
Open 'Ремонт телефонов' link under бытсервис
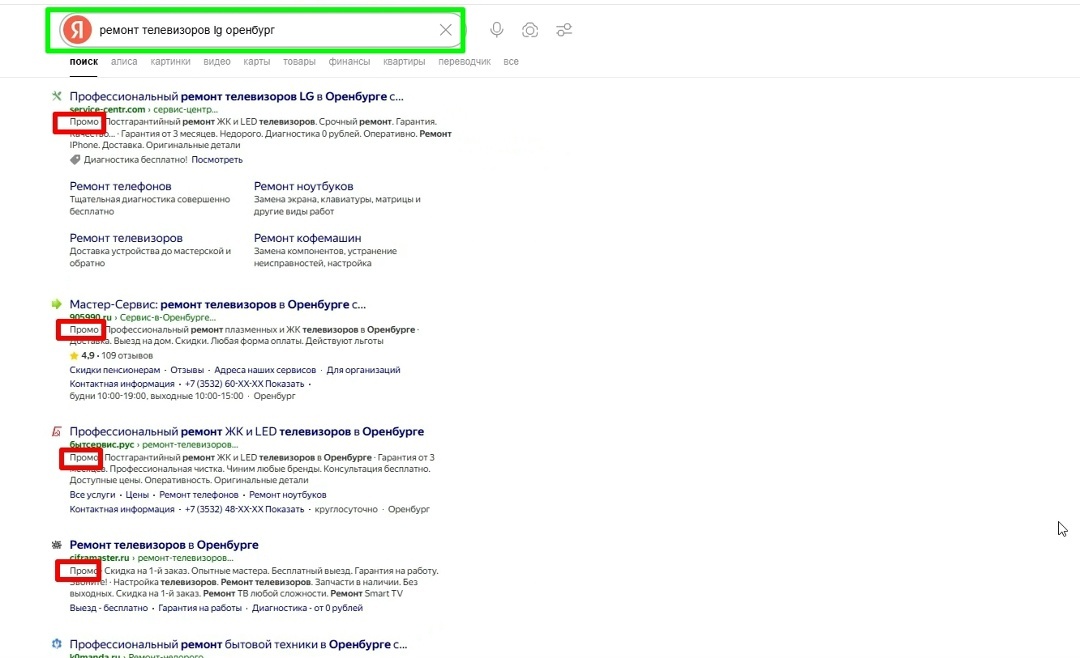pyautogui.click(x=198, y=495)
